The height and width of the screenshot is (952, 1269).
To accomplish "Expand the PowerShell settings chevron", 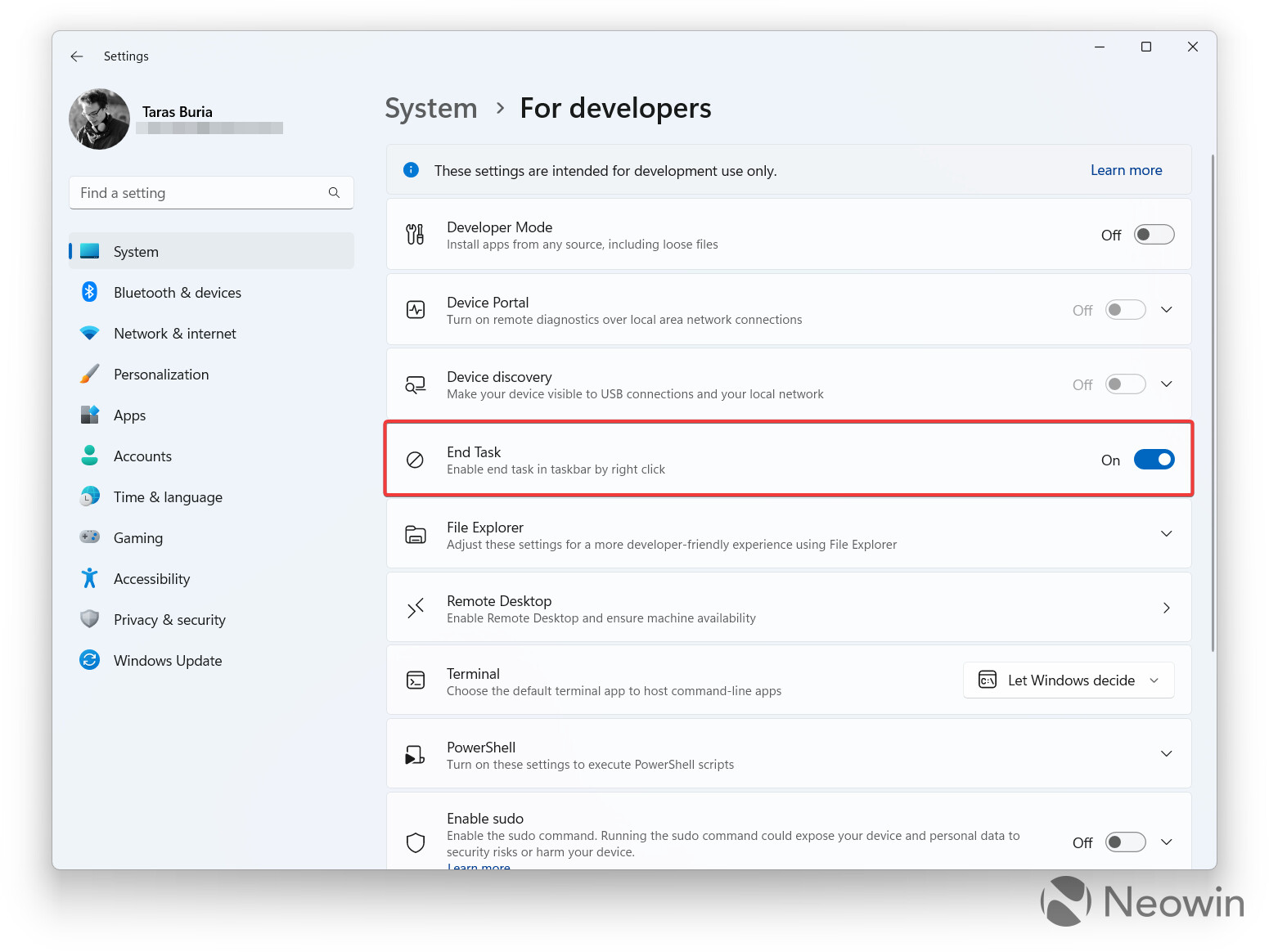I will (x=1167, y=754).
